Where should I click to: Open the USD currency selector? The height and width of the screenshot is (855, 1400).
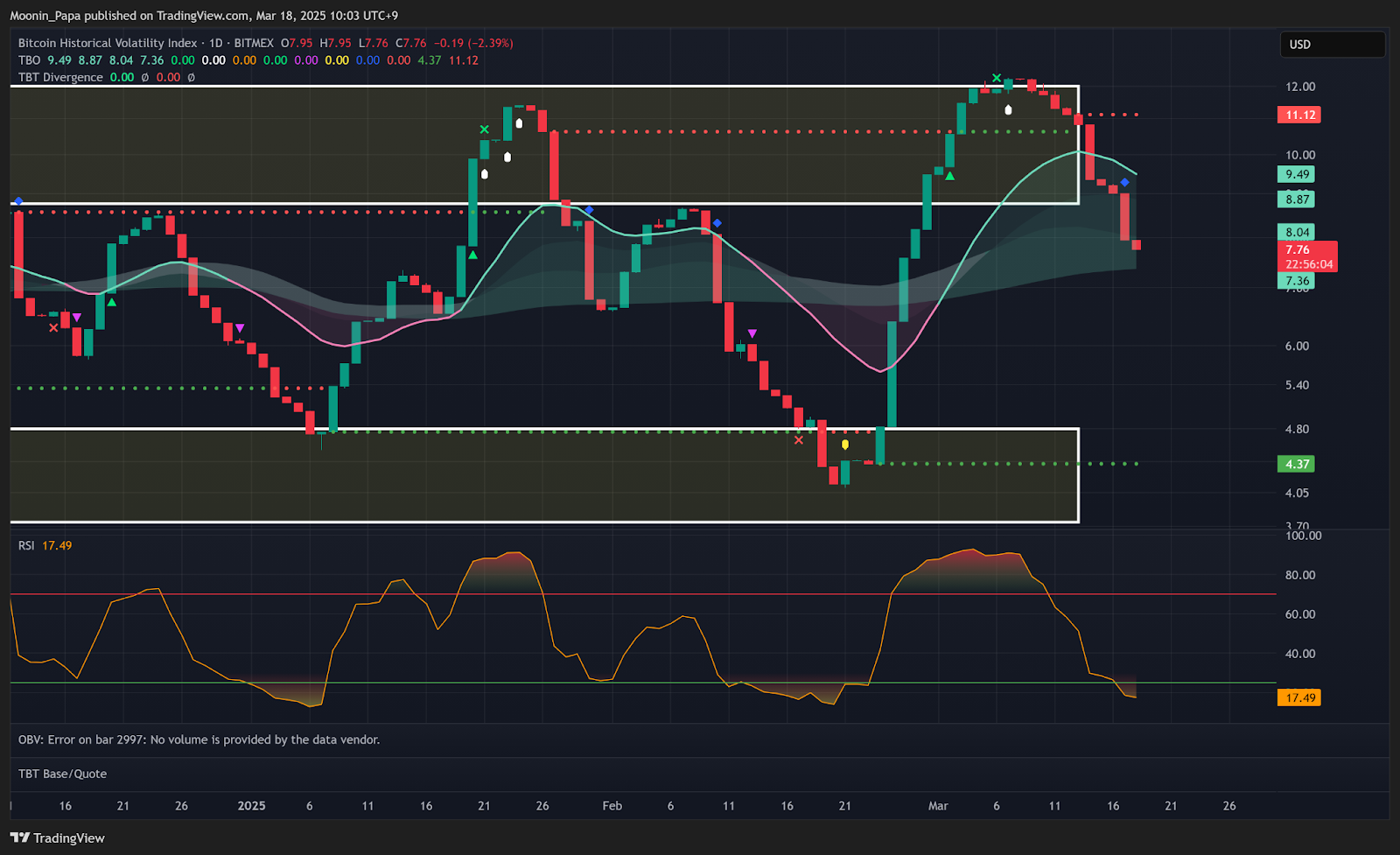(x=1332, y=45)
